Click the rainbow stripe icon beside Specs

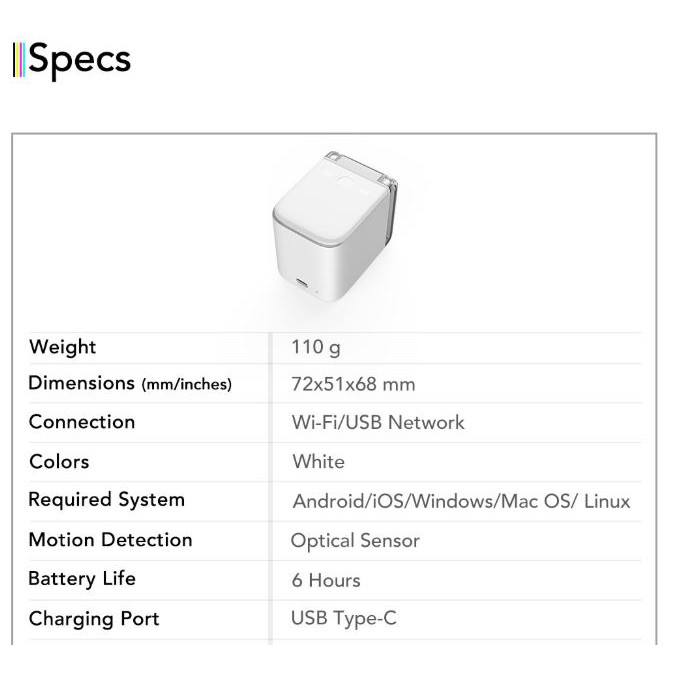(18, 60)
